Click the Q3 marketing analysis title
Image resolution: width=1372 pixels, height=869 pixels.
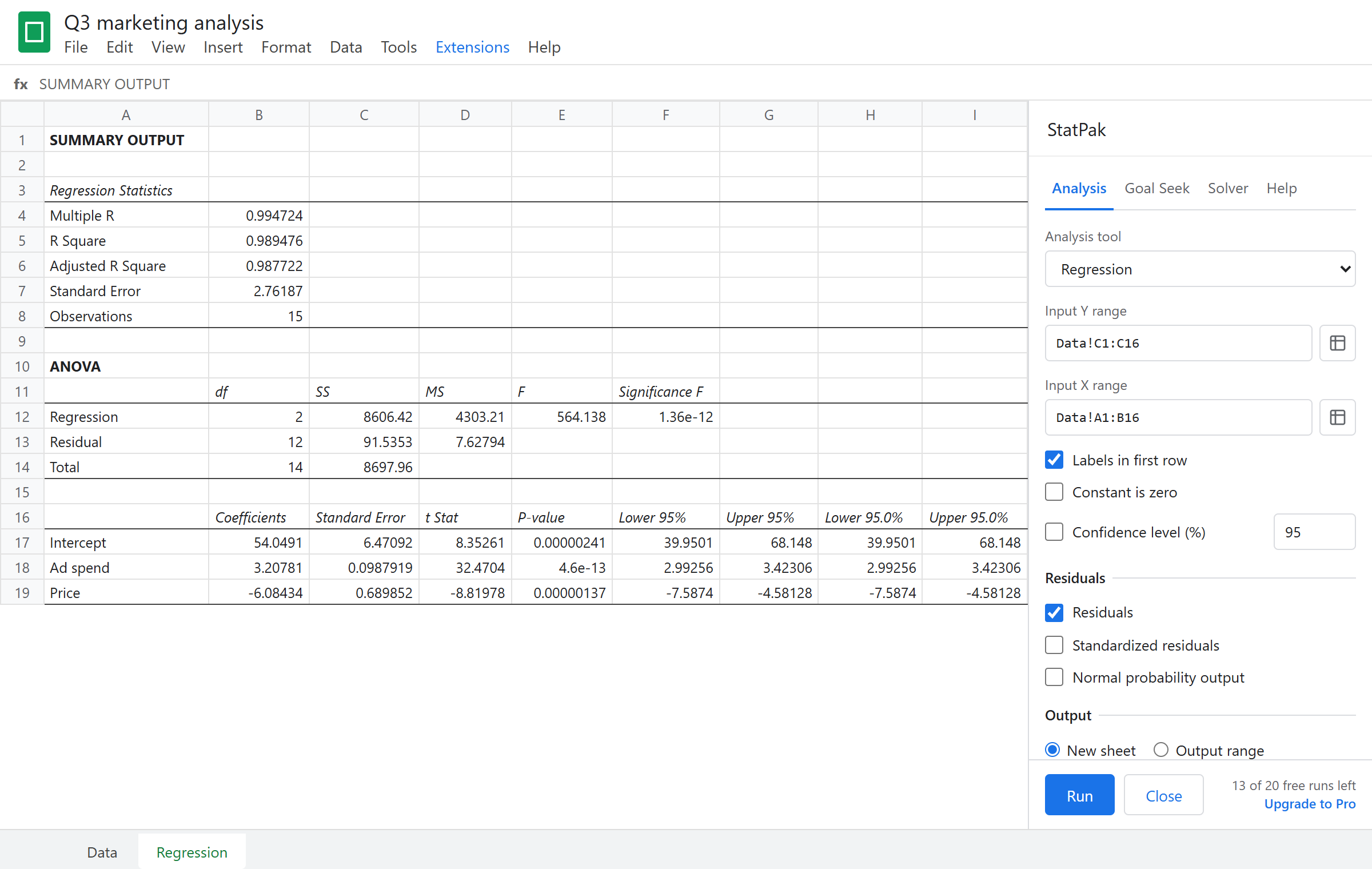point(163,23)
